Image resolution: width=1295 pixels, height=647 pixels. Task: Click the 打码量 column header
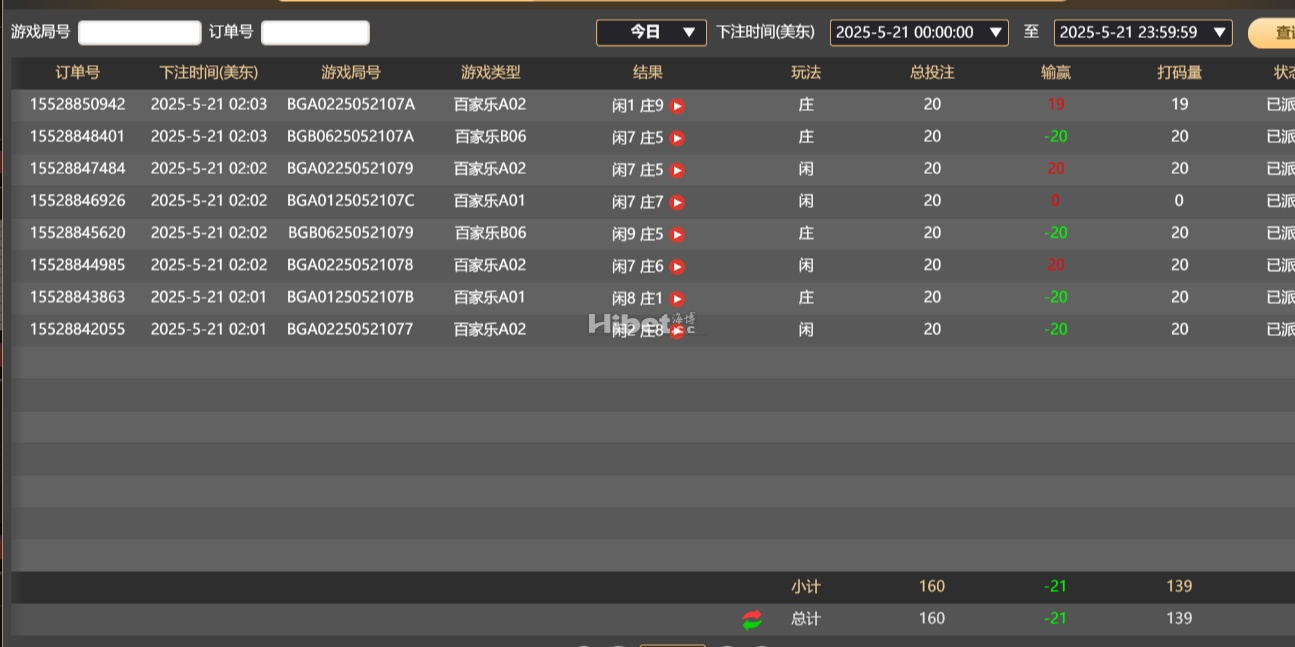[x=1179, y=73]
